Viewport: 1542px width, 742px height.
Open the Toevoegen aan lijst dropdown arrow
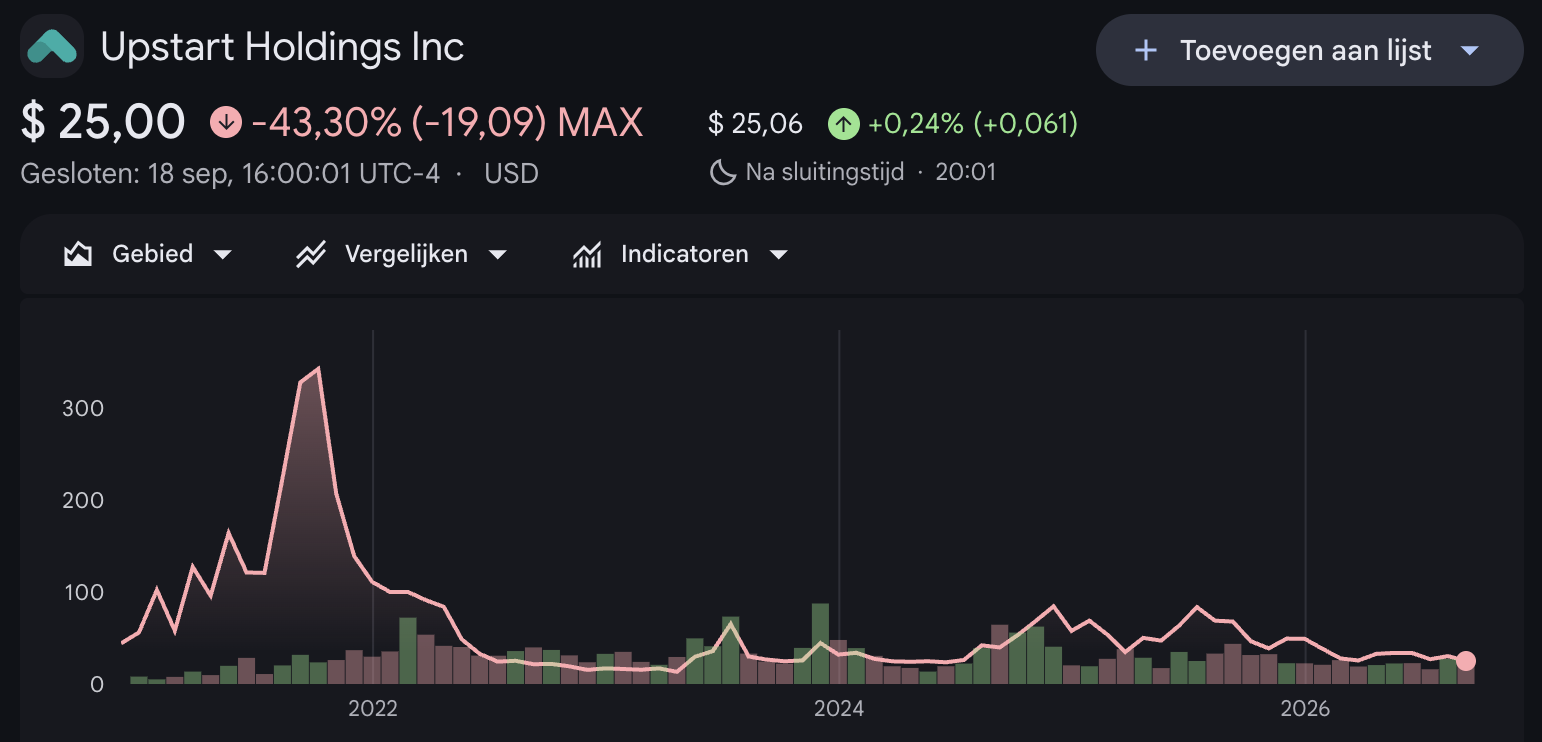click(x=1469, y=50)
